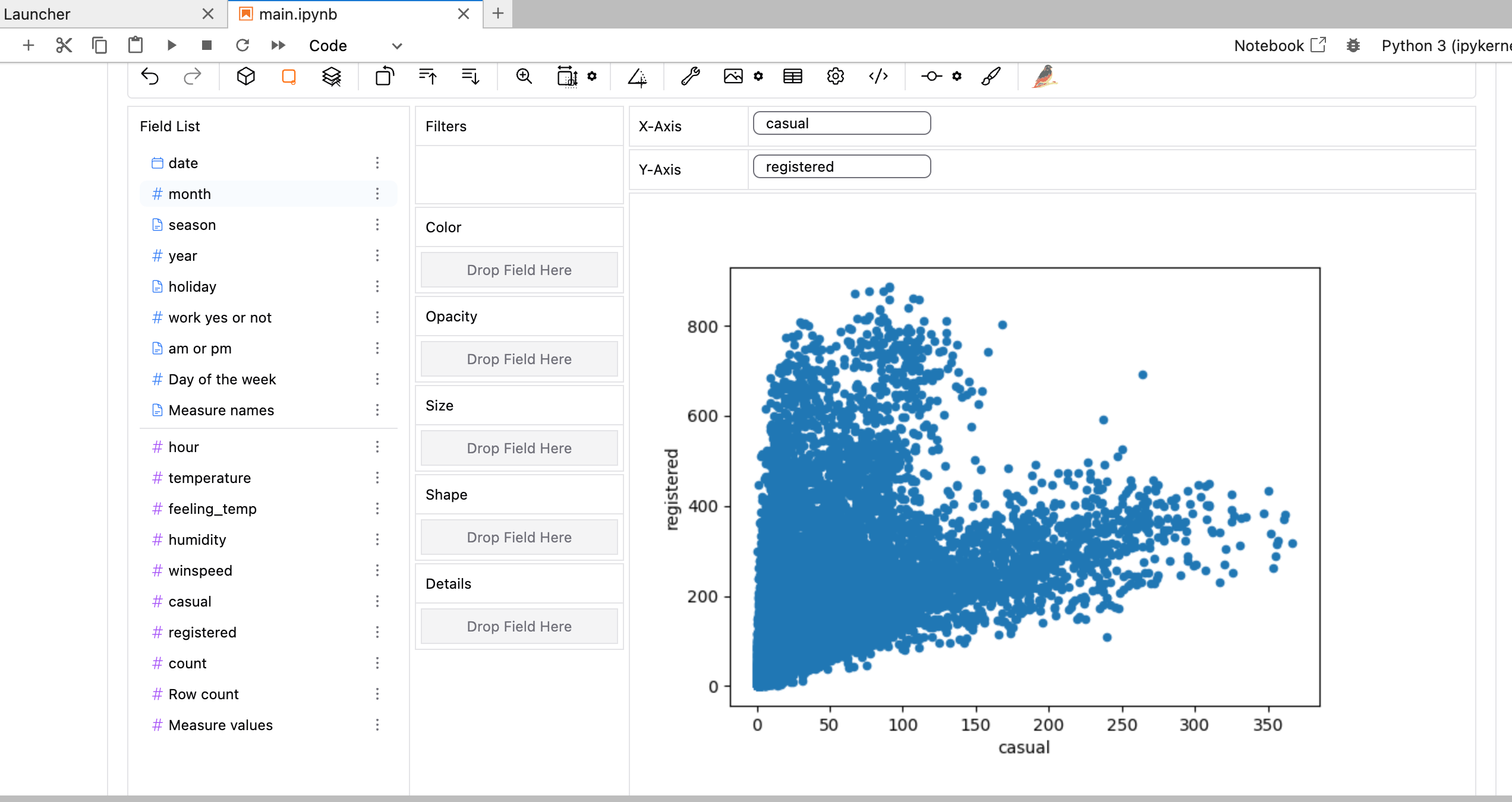Select the 'work yes or not' field
Screen dimensions: 1512x802
click(x=268, y=317)
